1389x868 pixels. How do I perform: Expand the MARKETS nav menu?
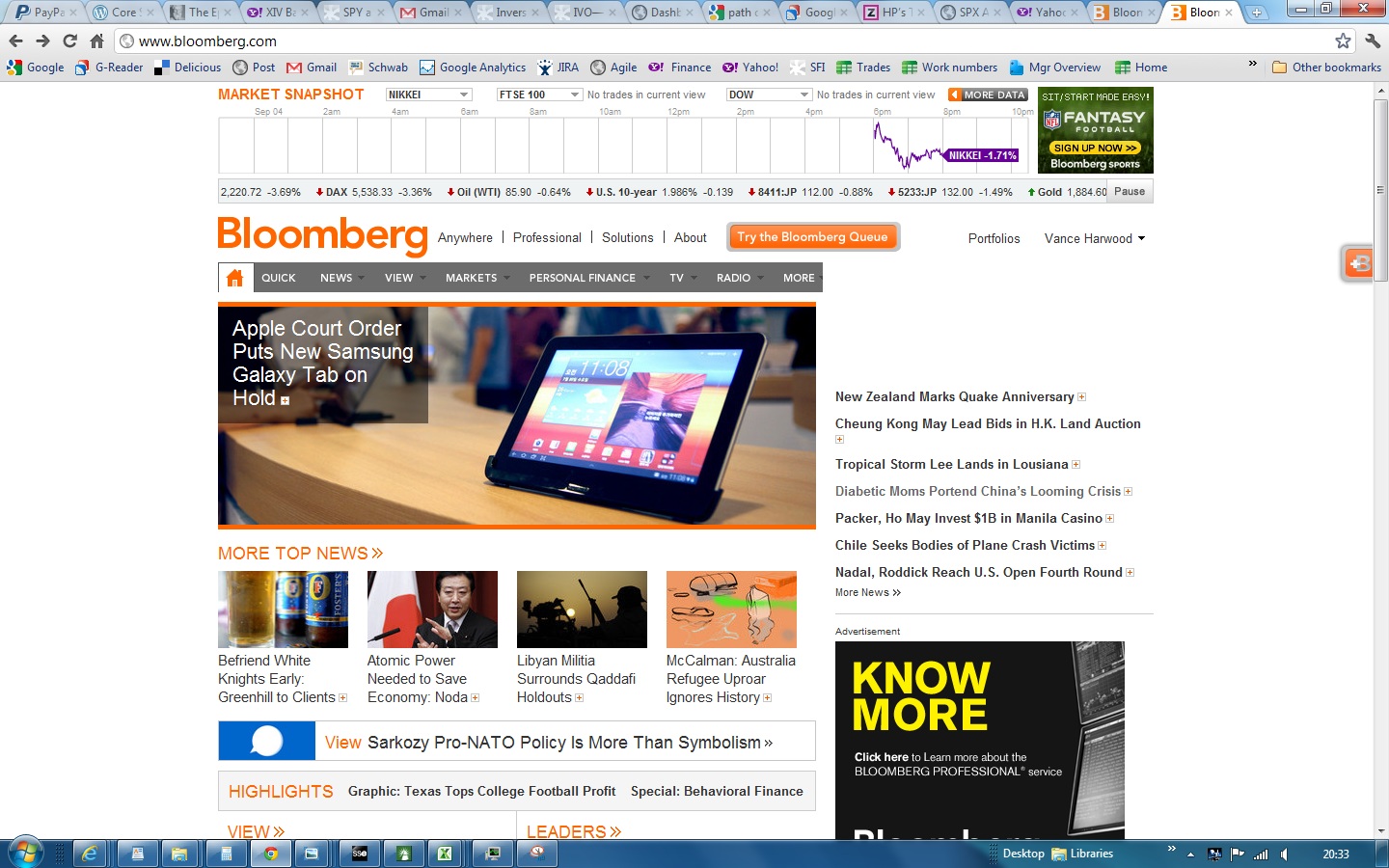pyautogui.click(x=477, y=278)
